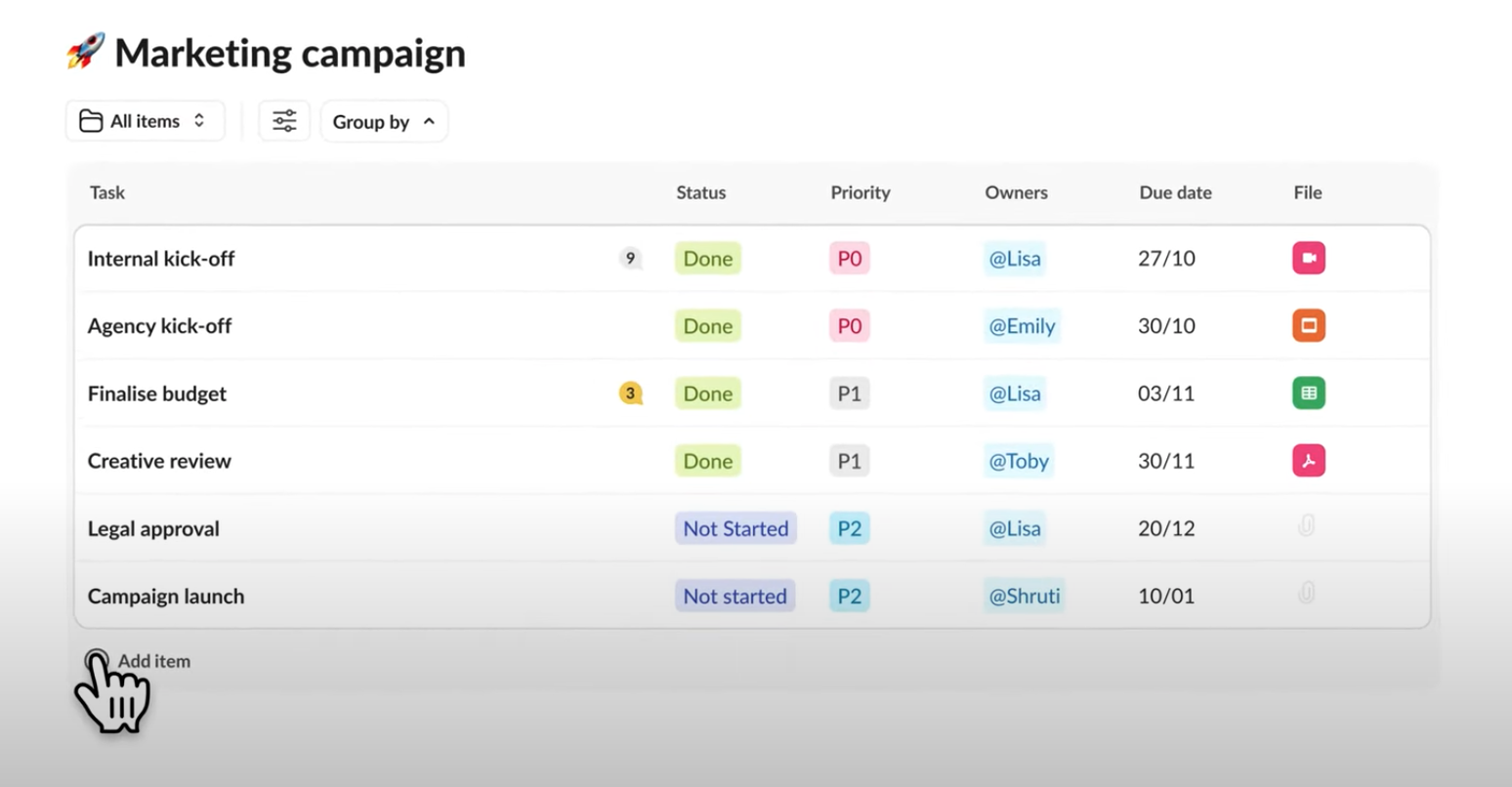Click the Done status pill on Creative review
This screenshot has height=787, width=1512.
[707, 460]
